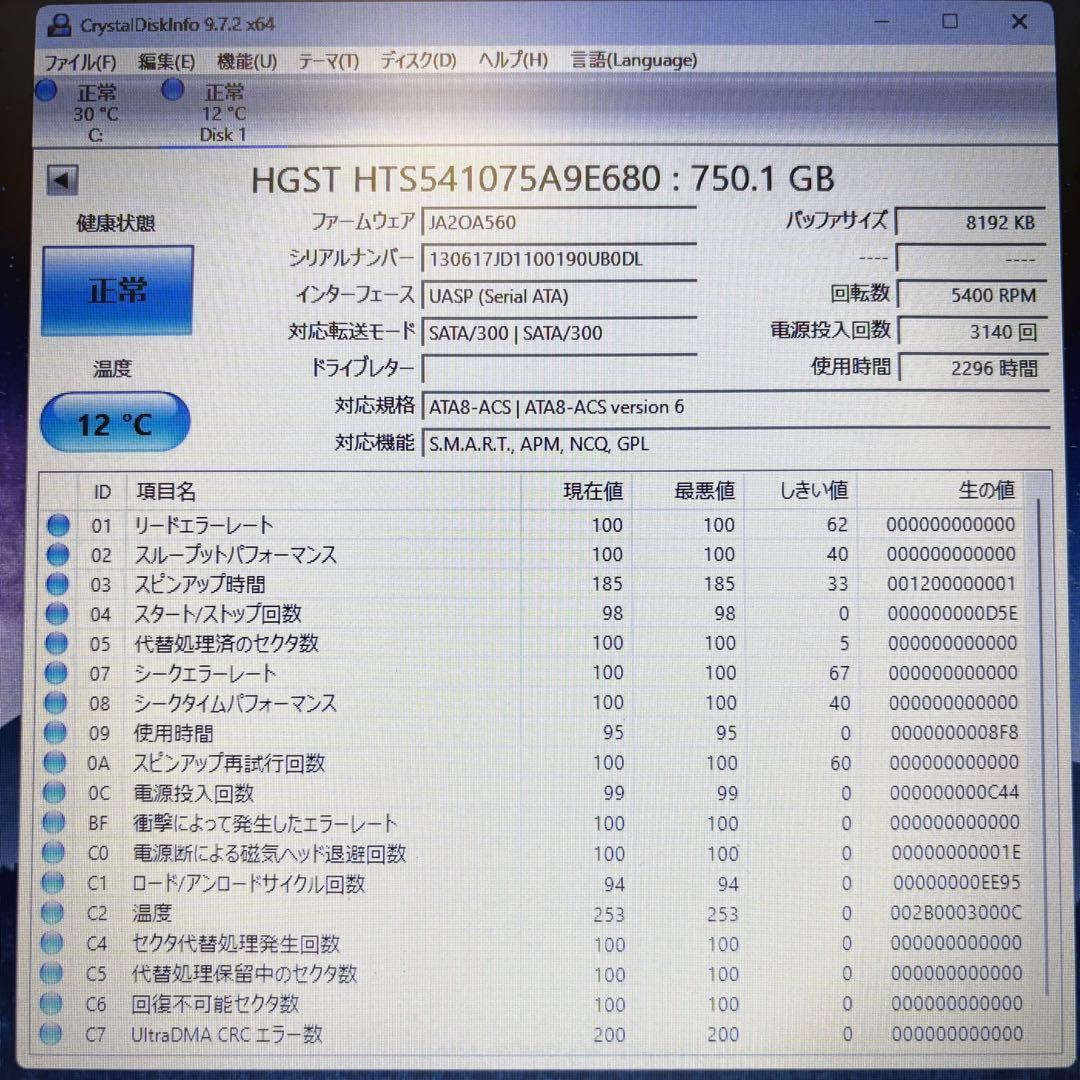The height and width of the screenshot is (1080, 1080).
Task: Click the blue indicator beside 電源投入回数 row
Action: coord(57,793)
